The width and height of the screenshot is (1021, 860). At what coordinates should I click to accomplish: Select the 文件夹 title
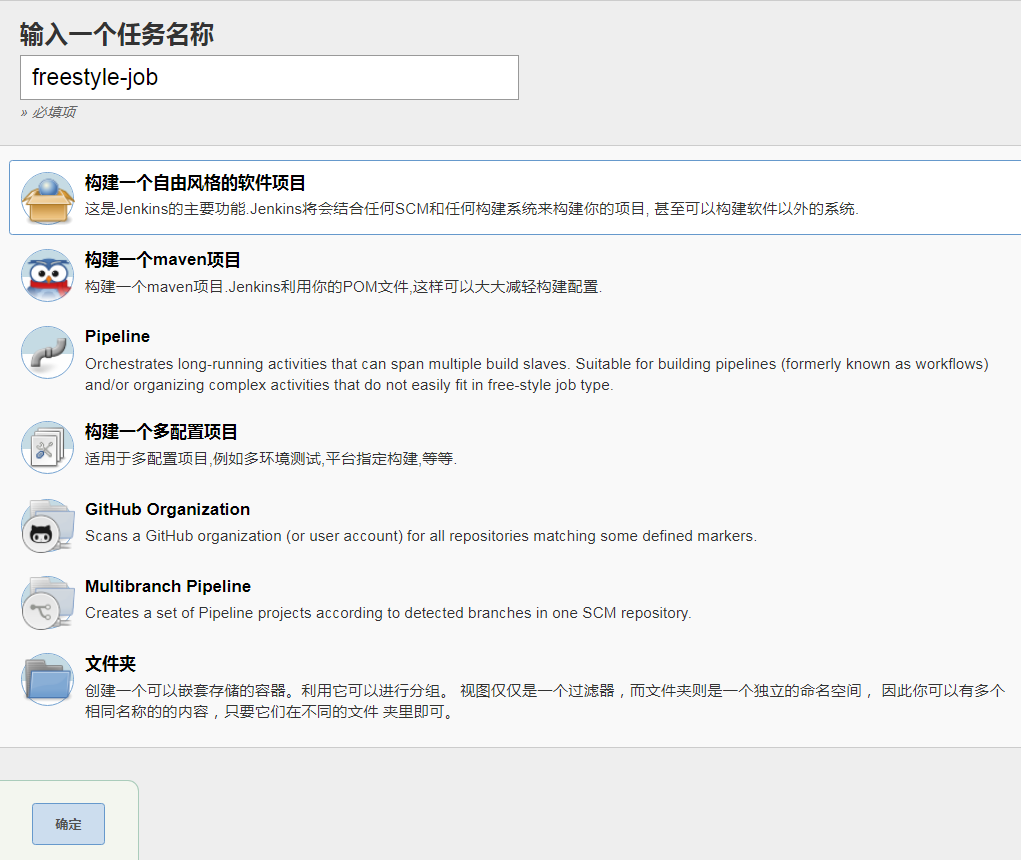click(110, 663)
